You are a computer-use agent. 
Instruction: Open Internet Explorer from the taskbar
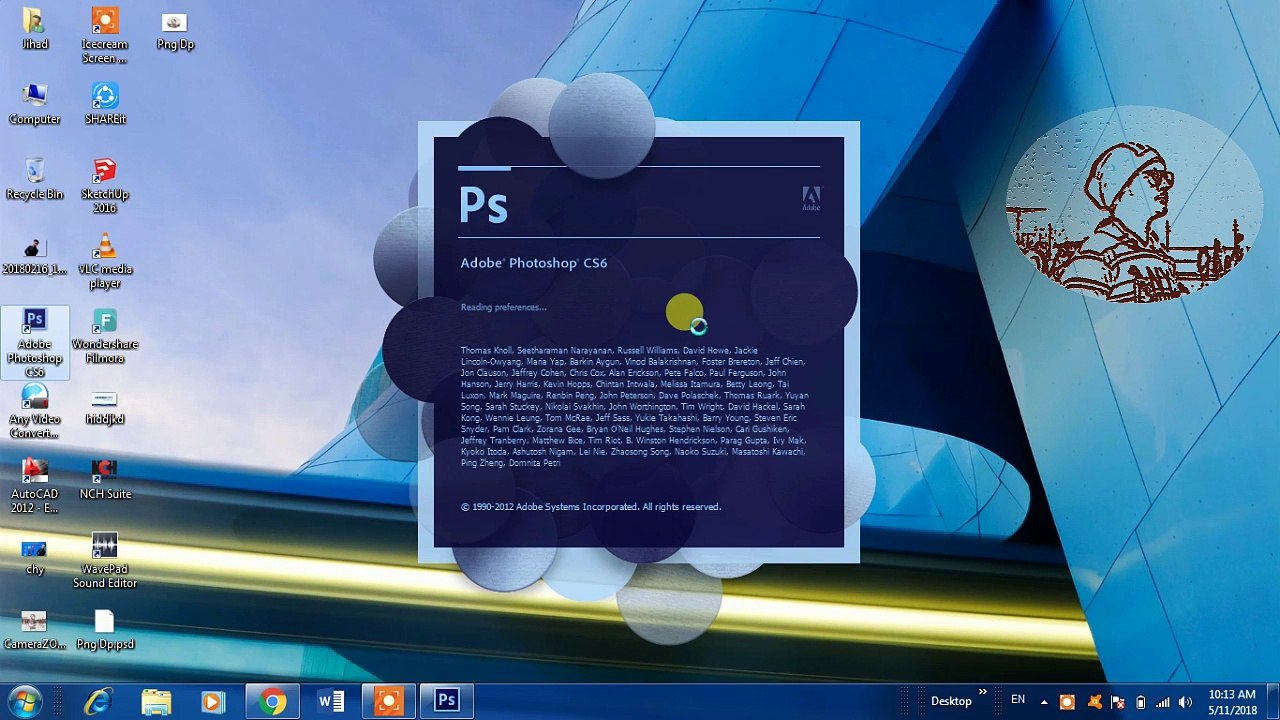pos(98,701)
